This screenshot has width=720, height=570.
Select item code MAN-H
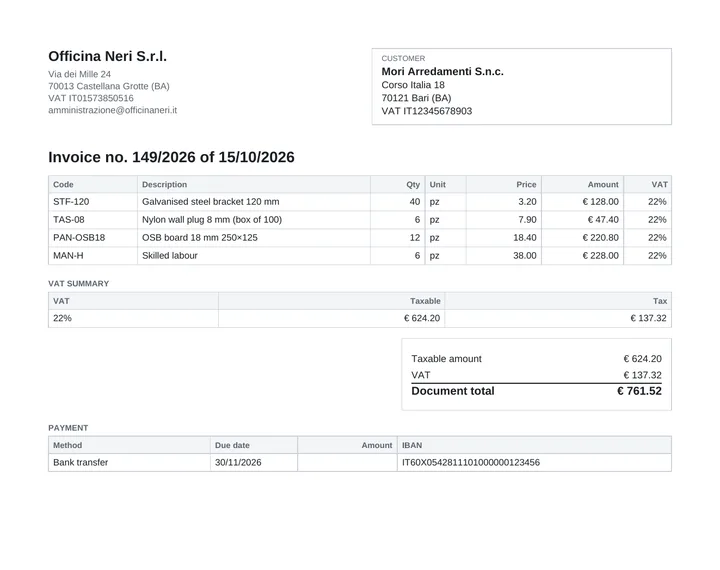coord(68,255)
